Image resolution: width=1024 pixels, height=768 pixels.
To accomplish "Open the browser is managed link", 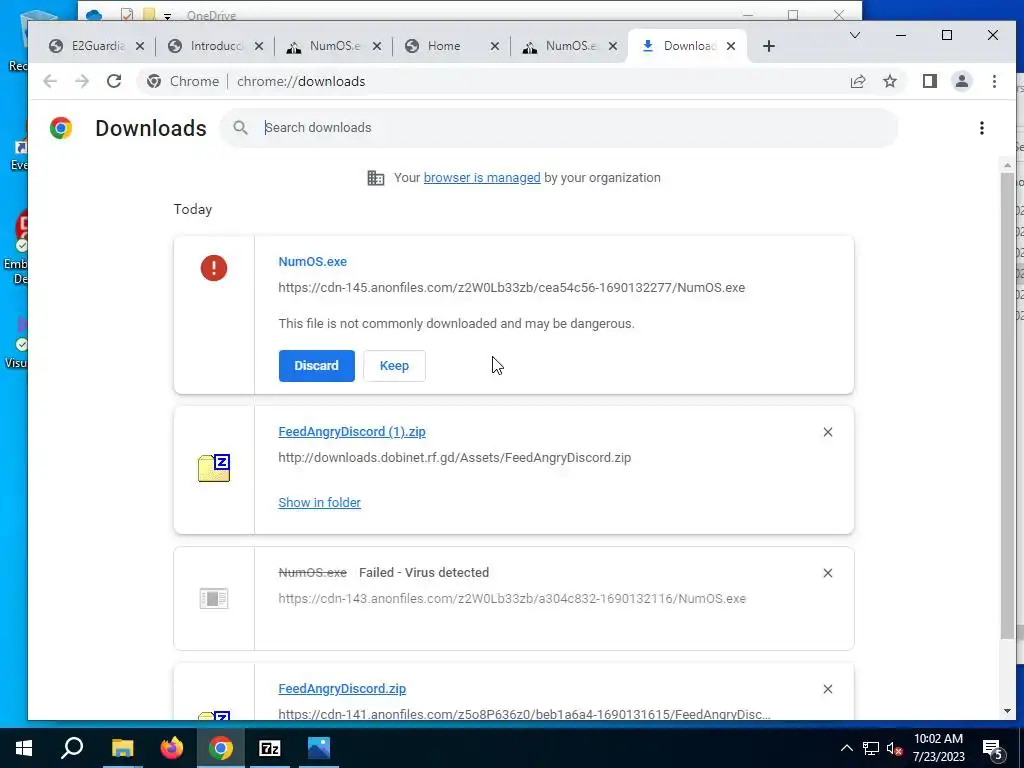I will [482, 178].
